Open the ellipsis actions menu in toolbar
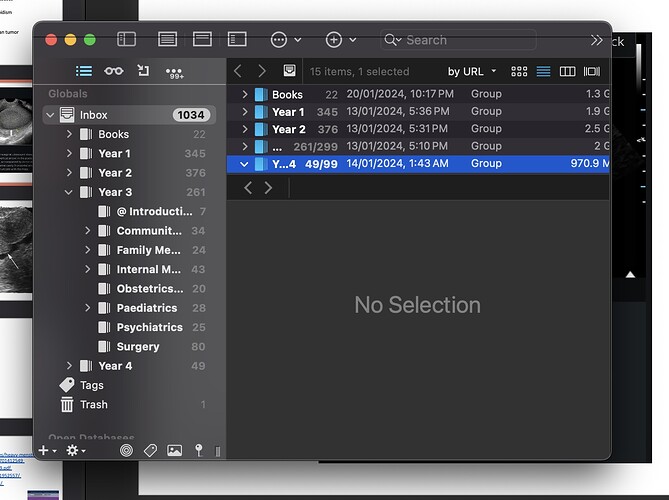This screenshot has width=669, height=500. pyautogui.click(x=286, y=40)
